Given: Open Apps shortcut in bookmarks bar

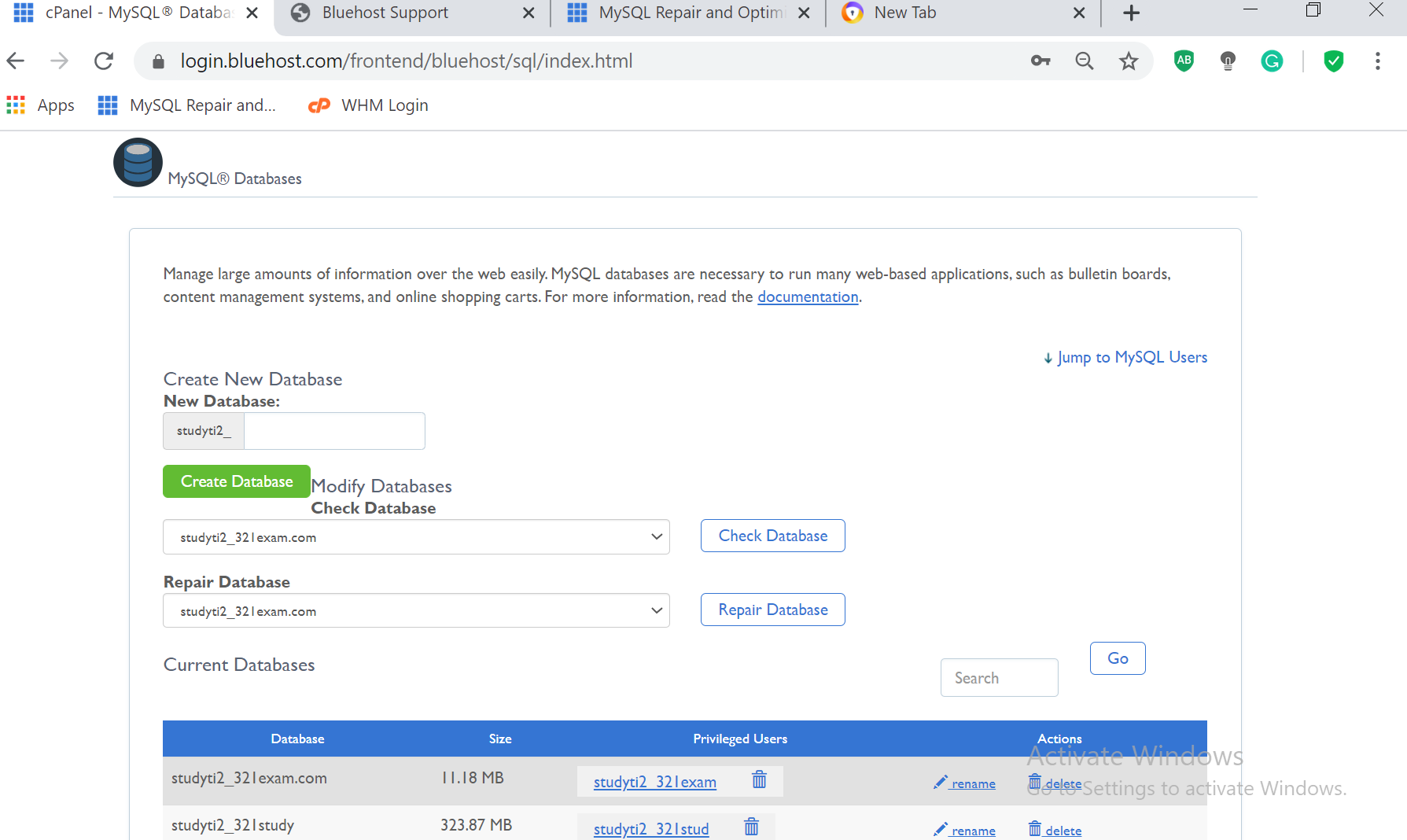Looking at the screenshot, I should click(41, 105).
